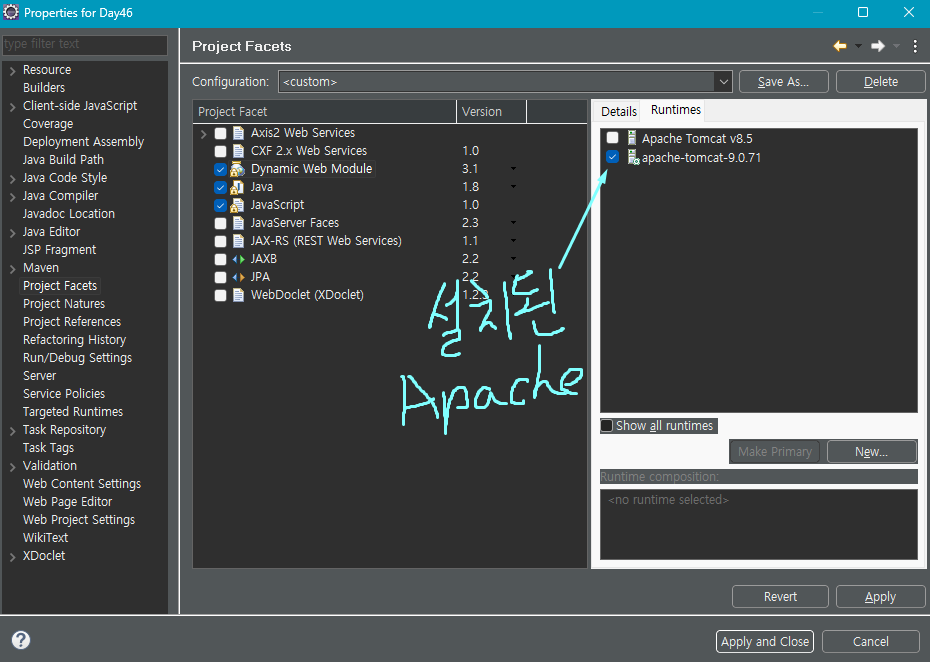This screenshot has width=930, height=662.
Task: Select Targeted Runtimes in the sidebar
Action: [73, 412]
